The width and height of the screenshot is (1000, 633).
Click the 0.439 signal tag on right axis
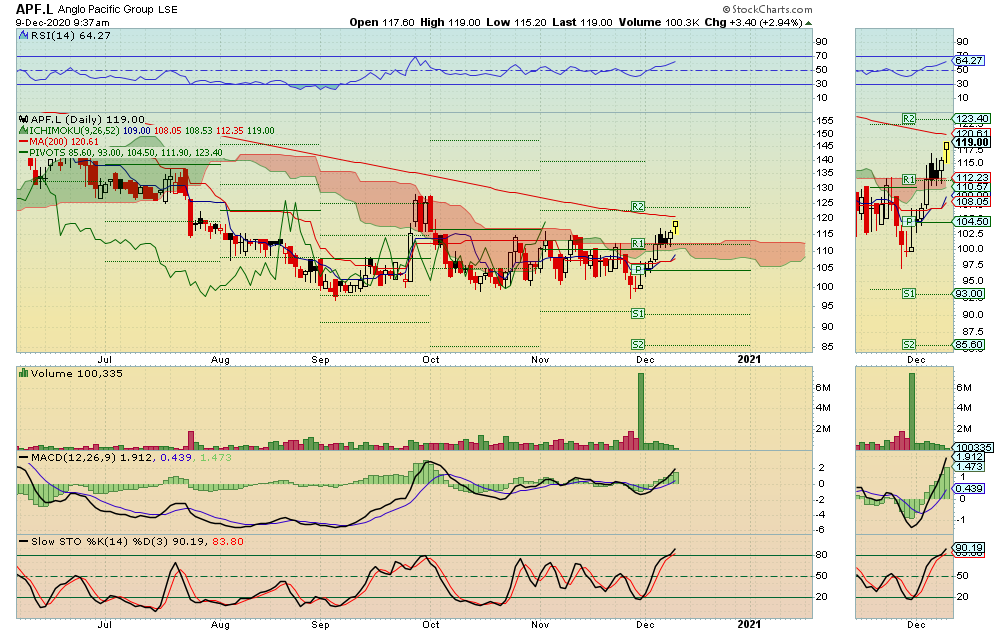[x=968, y=488]
